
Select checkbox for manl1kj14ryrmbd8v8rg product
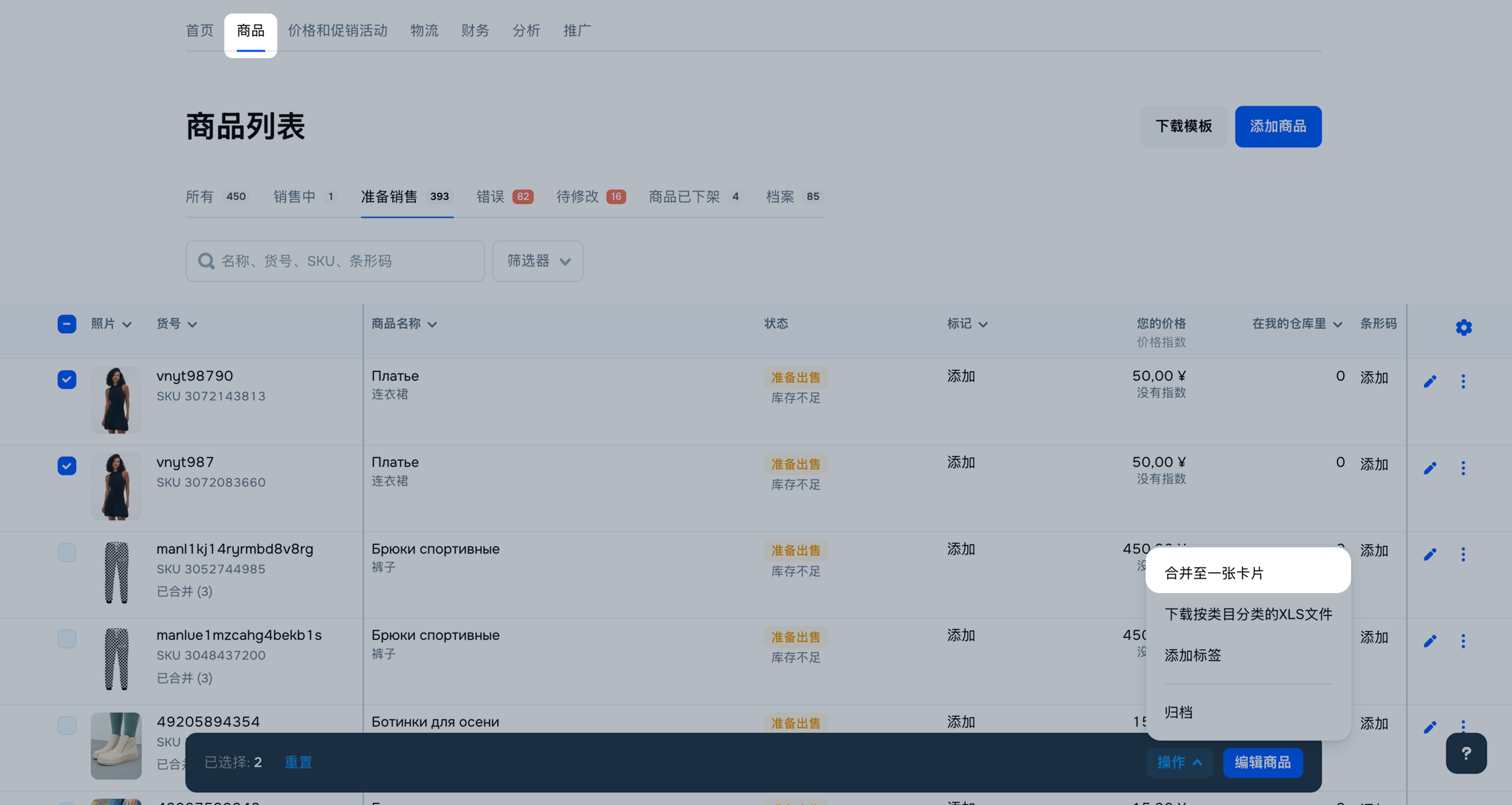[67, 552]
